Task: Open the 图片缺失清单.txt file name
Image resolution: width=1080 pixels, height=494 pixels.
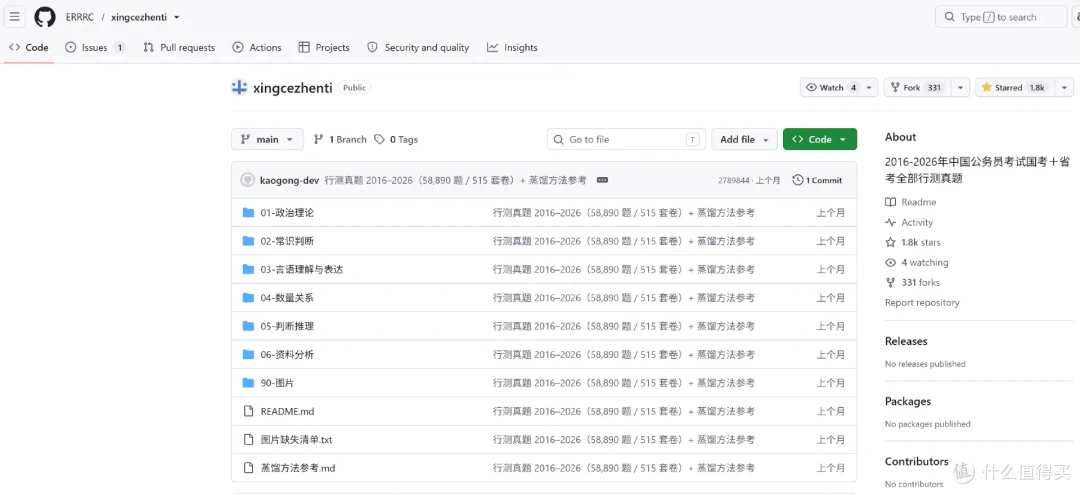Action: click(x=296, y=440)
